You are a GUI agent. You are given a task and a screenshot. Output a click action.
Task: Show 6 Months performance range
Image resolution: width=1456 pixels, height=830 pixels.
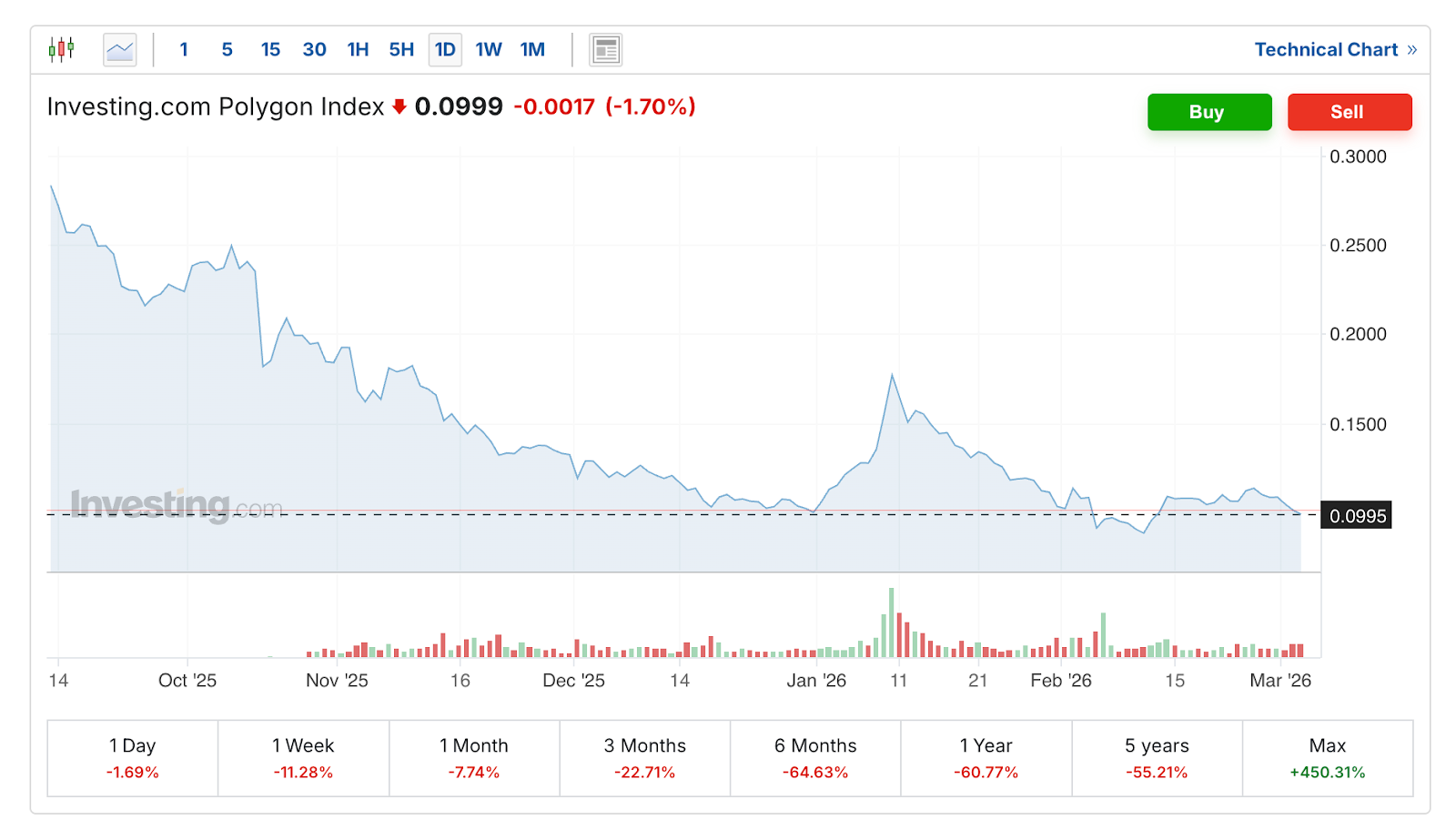coord(815,758)
